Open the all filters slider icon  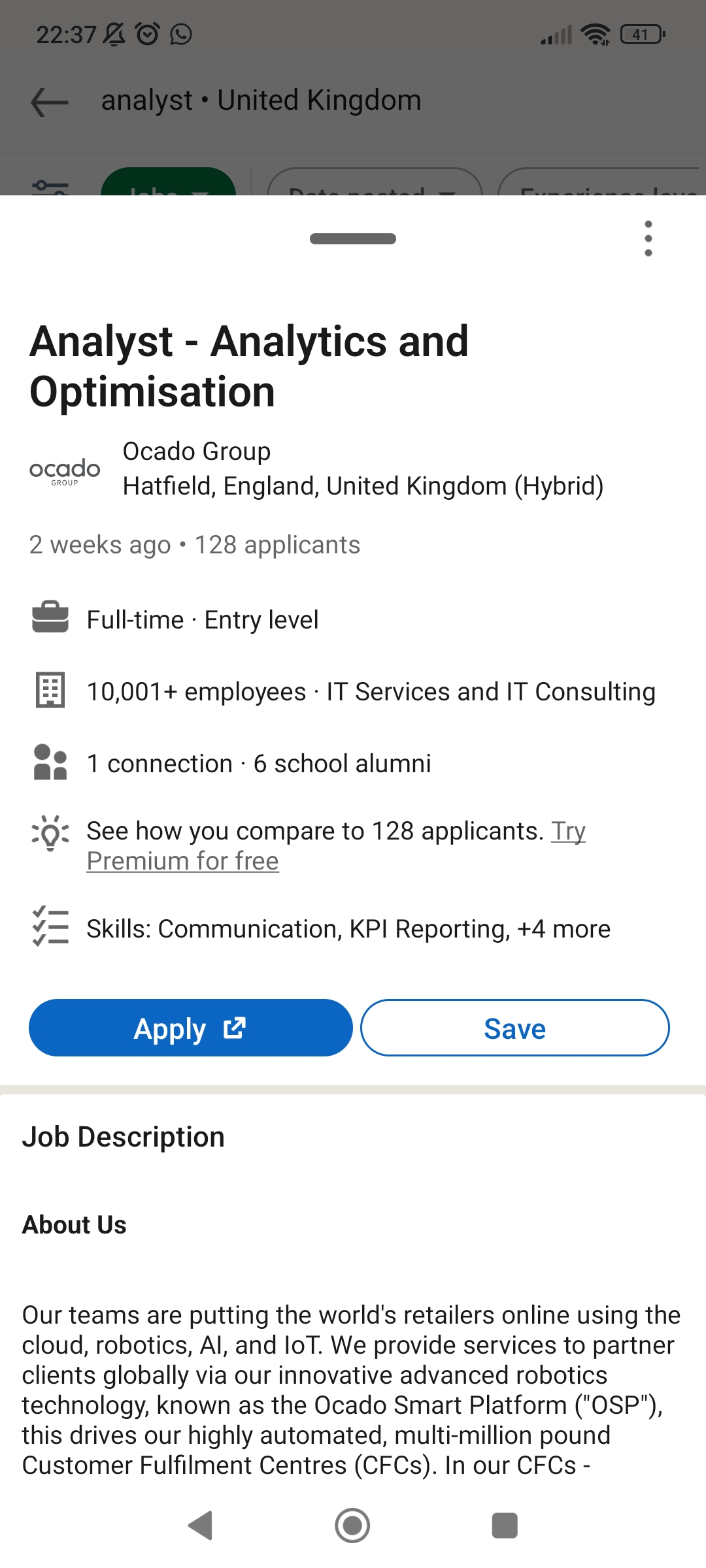(x=50, y=188)
